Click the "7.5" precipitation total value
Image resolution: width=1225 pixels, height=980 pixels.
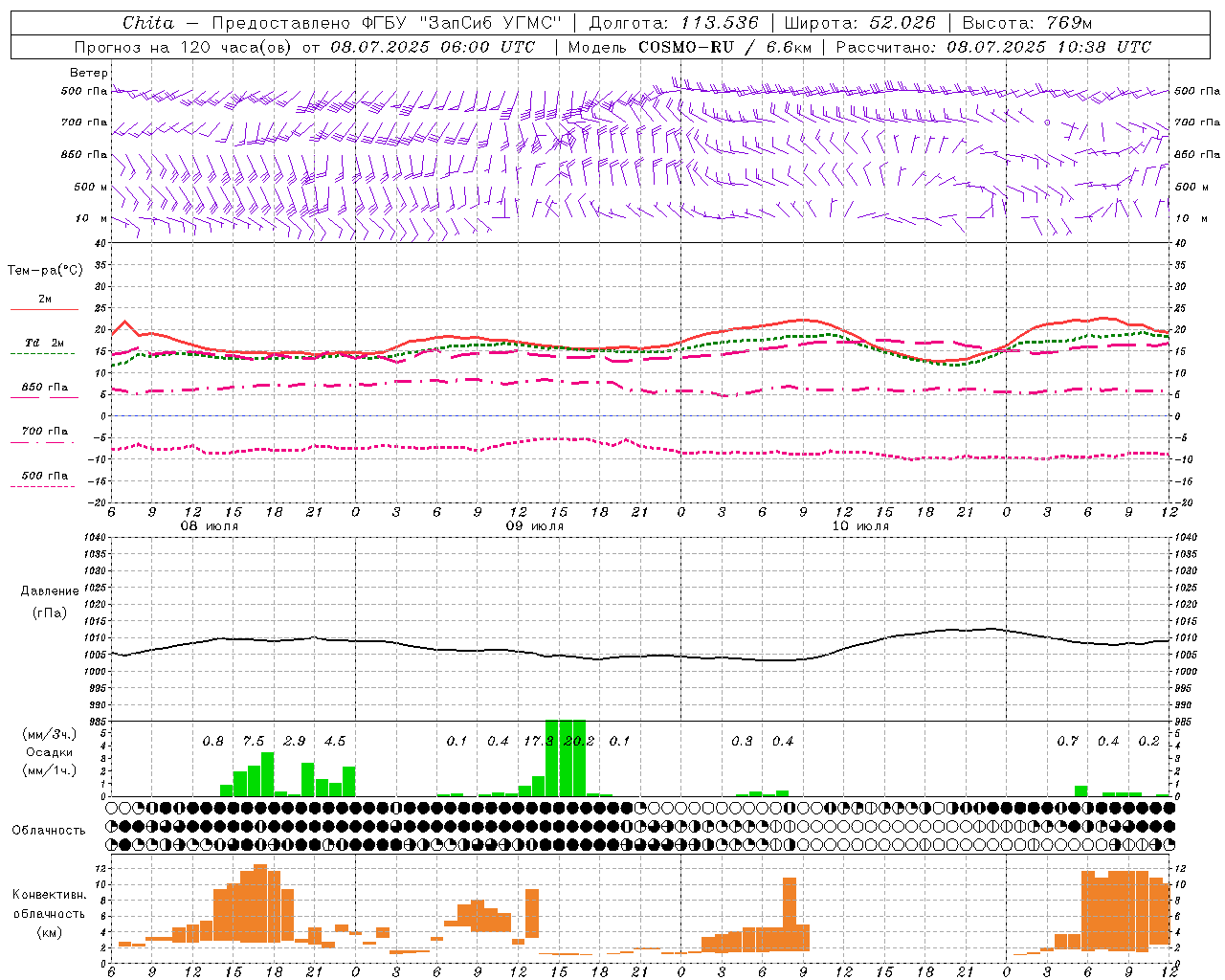coord(254,742)
